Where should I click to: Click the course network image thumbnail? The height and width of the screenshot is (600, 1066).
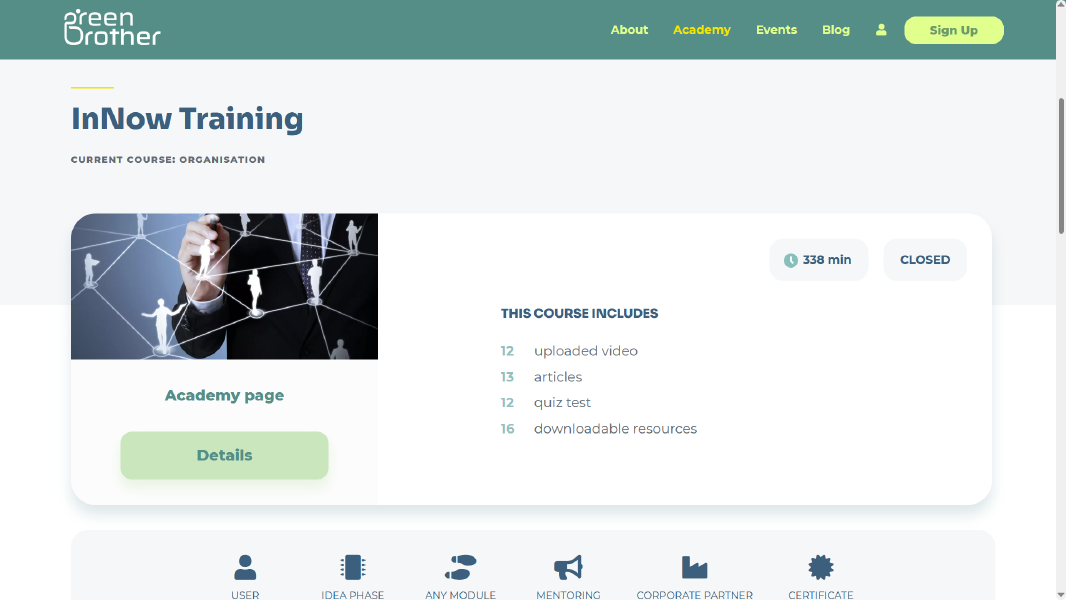[224, 286]
